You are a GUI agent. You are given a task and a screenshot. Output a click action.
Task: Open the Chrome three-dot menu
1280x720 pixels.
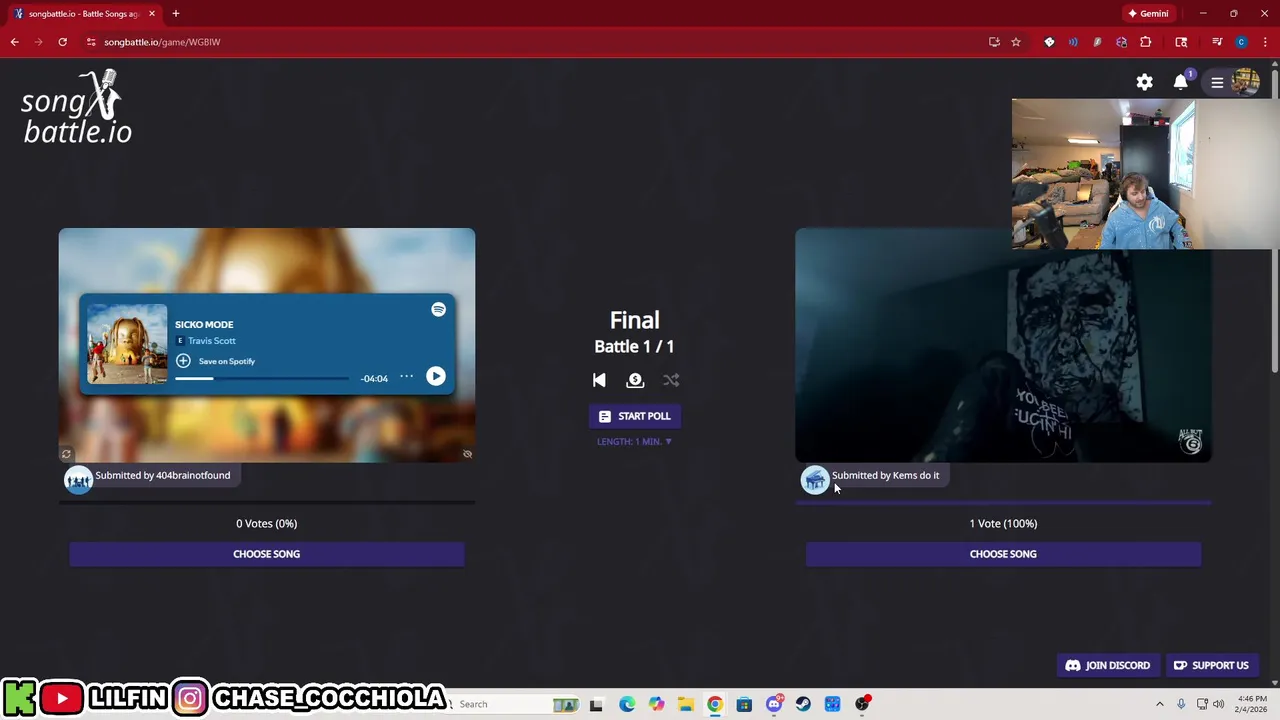pyautogui.click(x=1265, y=42)
